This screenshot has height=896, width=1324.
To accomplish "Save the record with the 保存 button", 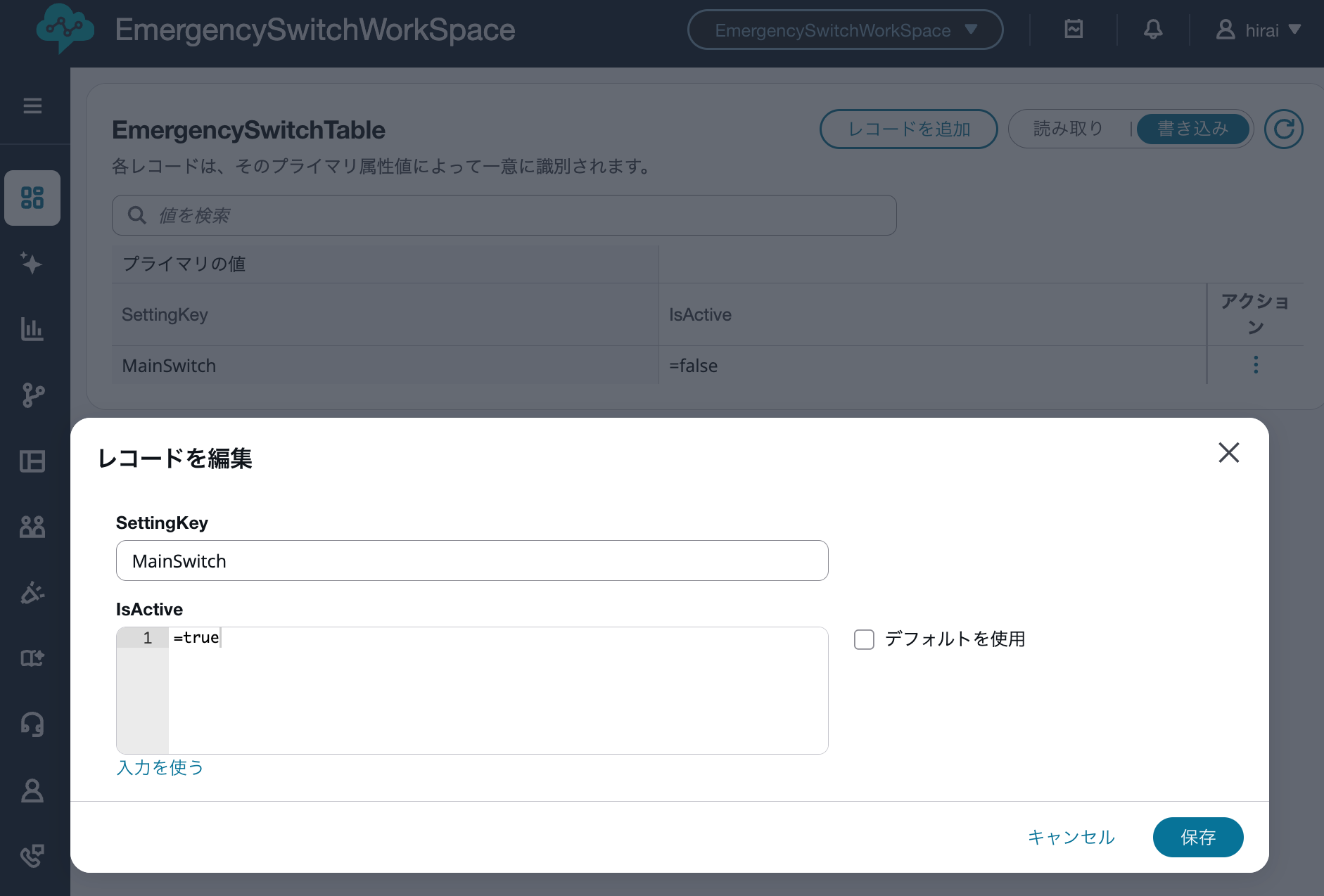I will coord(1197,837).
